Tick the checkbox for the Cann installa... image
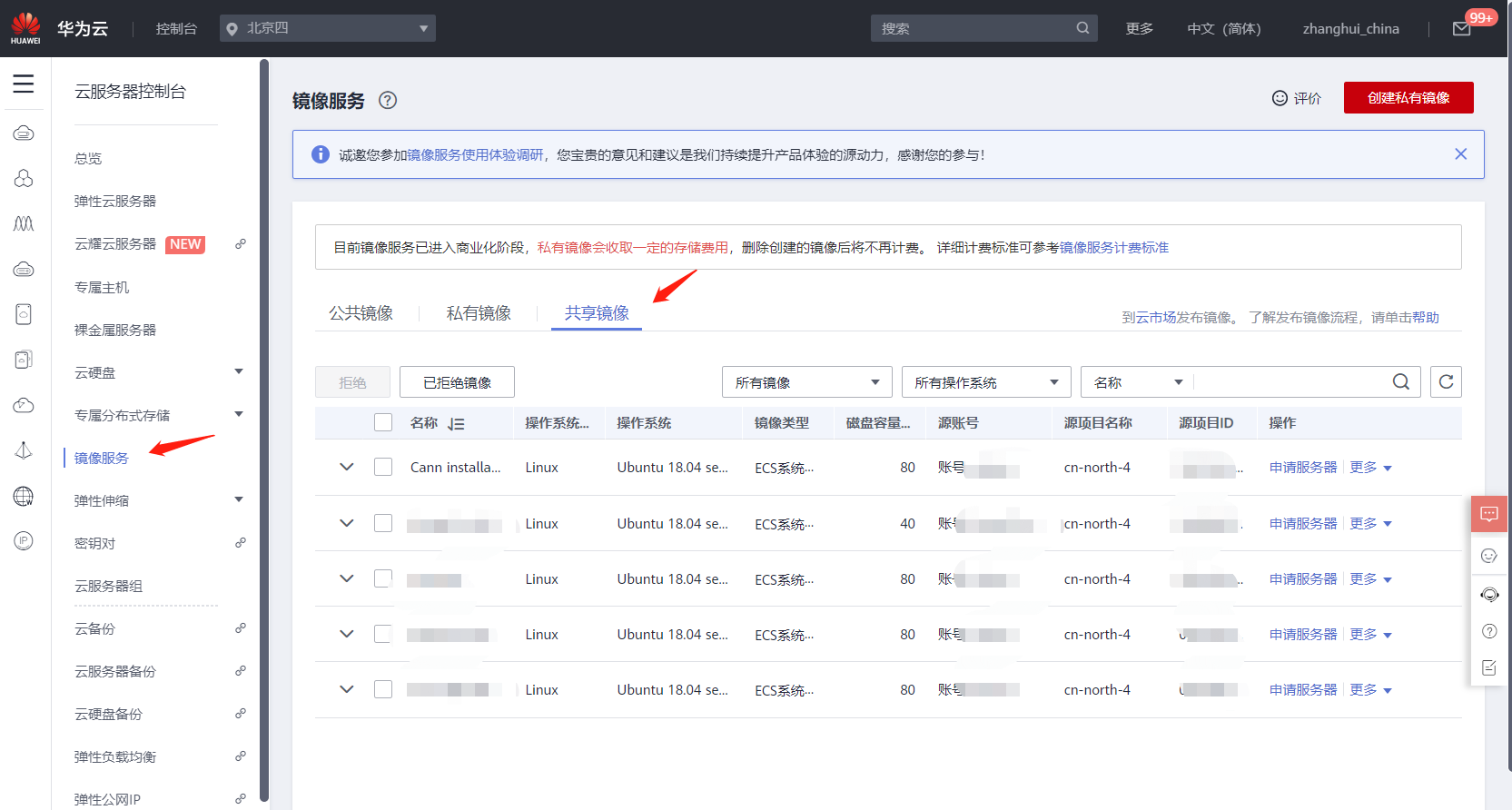Screen dimensions: 1512x810 (383, 467)
